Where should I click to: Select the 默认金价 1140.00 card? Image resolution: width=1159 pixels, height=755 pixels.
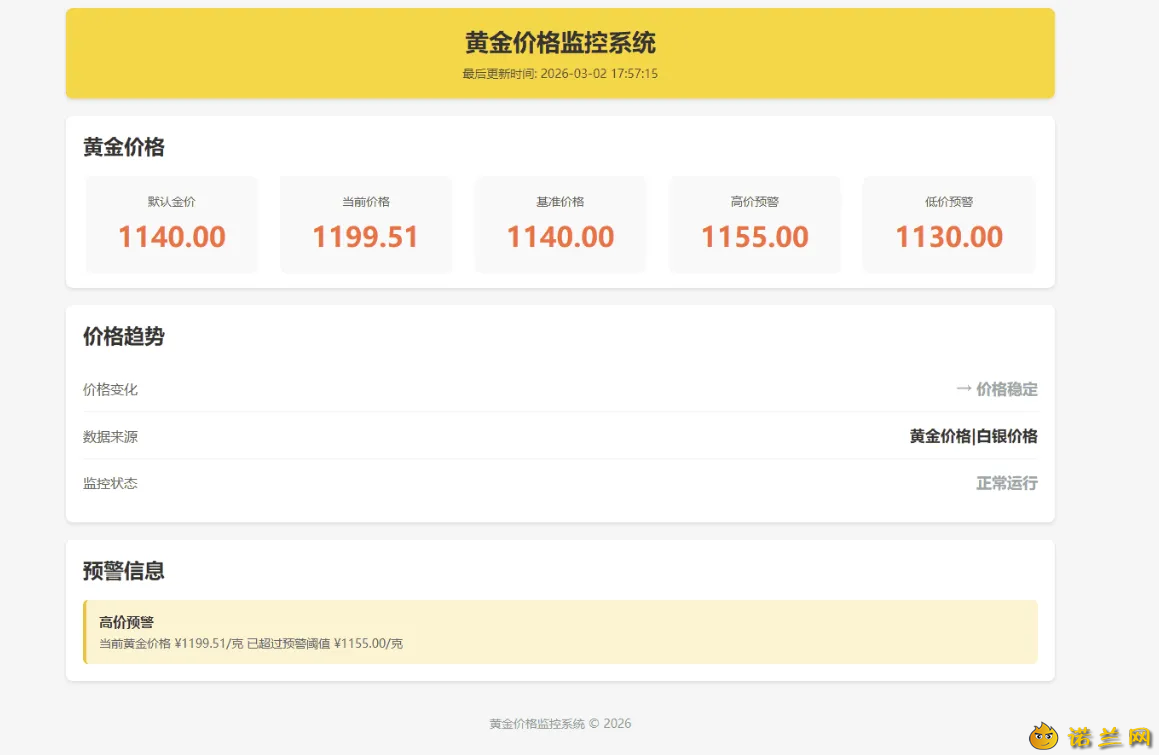tap(171, 225)
